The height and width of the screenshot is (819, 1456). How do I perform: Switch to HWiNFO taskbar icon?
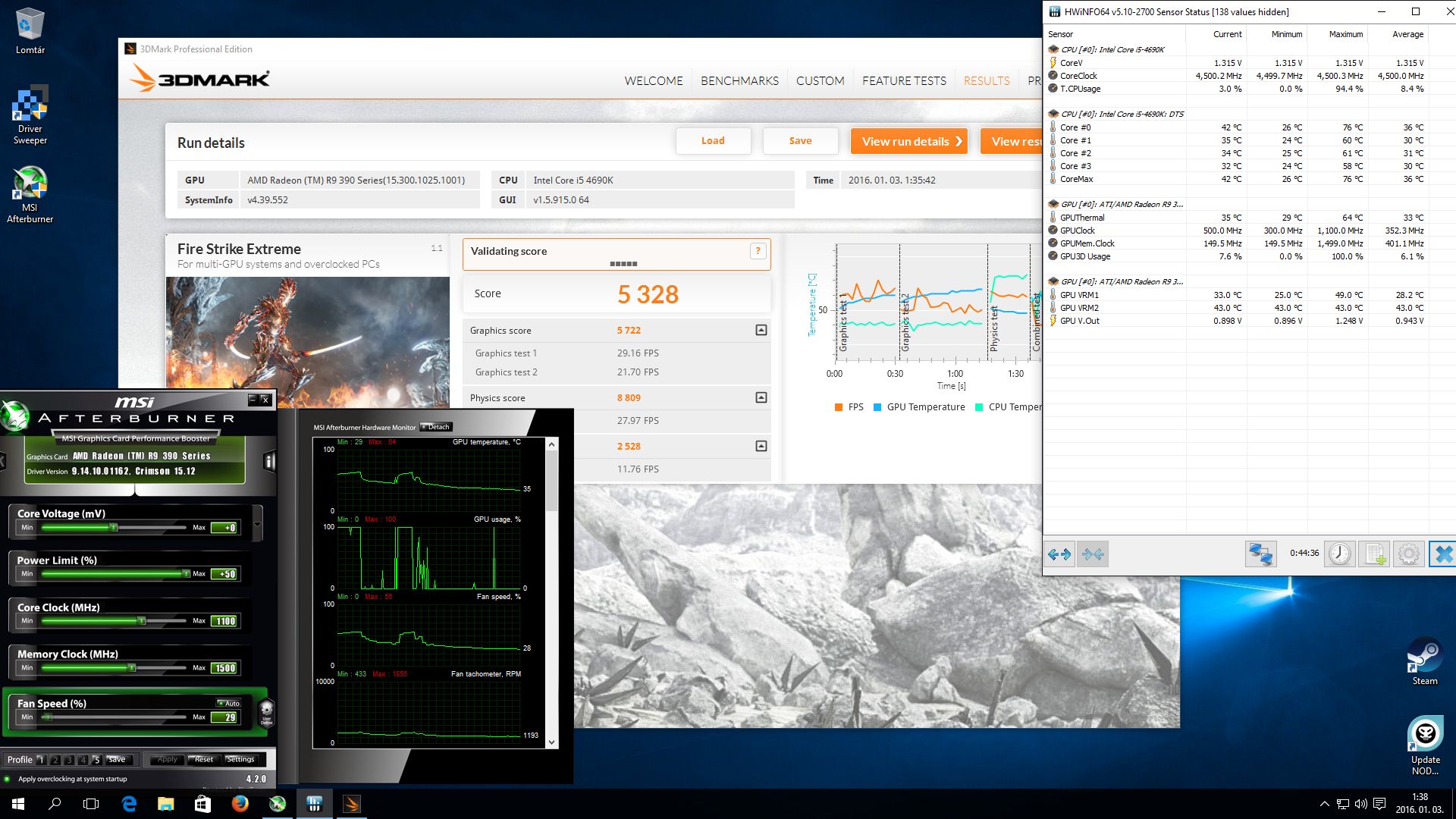[315, 804]
